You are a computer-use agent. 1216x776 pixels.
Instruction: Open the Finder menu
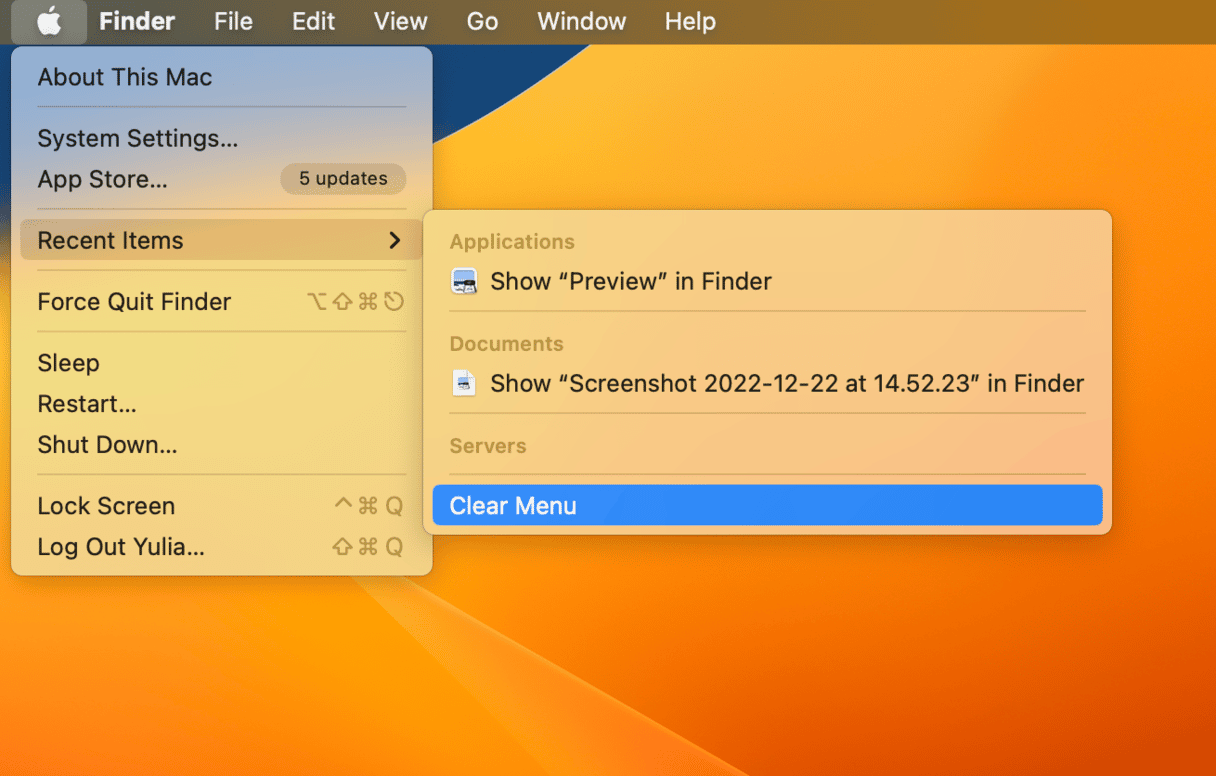coord(137,21)
